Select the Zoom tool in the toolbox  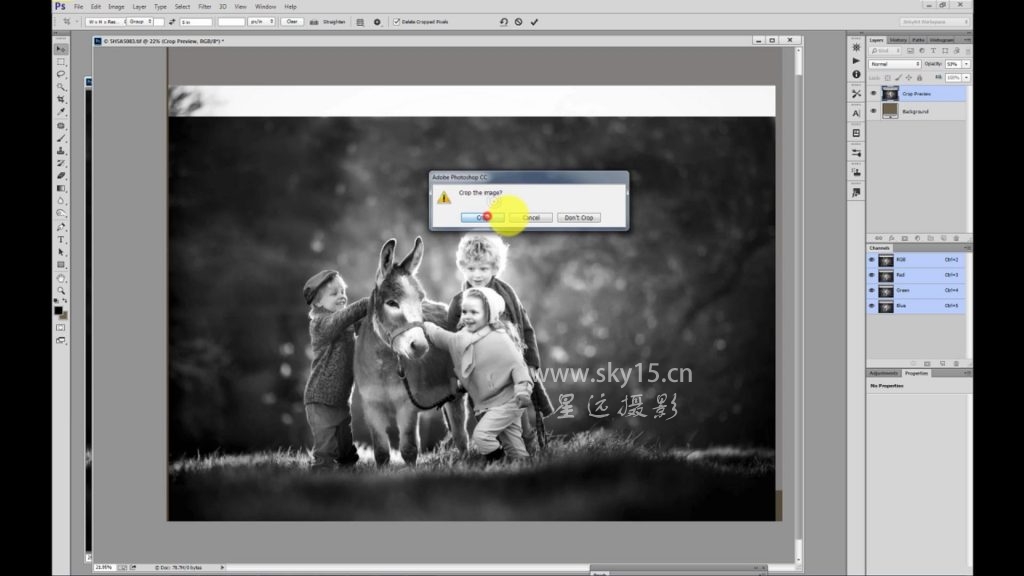coord(61,291)
